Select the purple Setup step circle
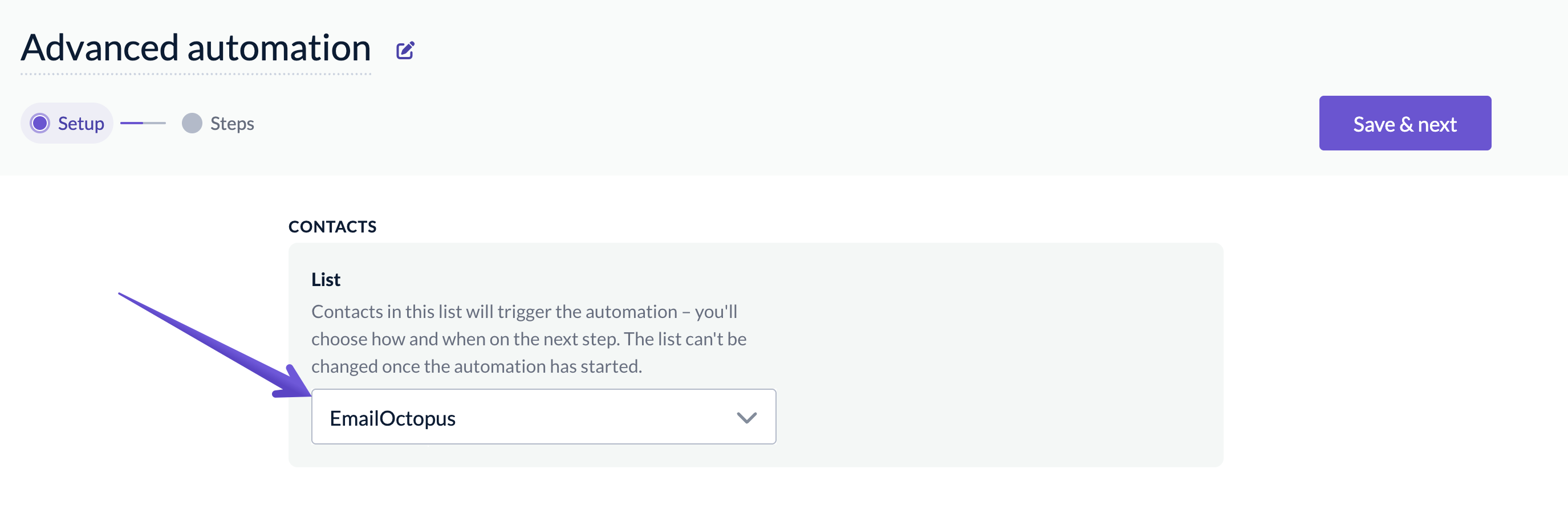The height and width of the screenshot is (514, 1568). tap(40, 124)
